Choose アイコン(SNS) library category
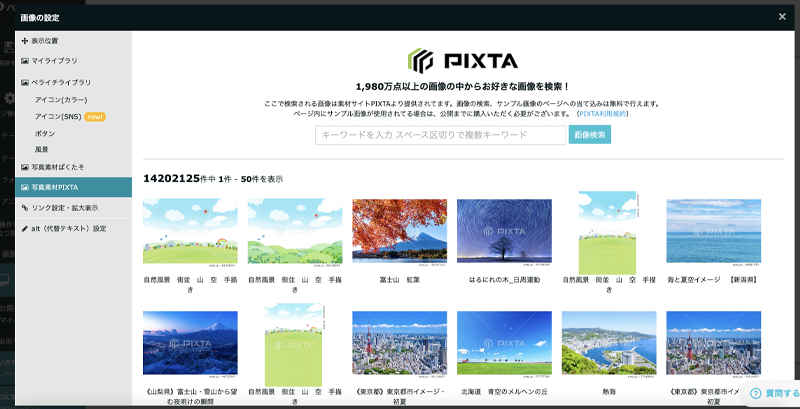 [59, 117]
